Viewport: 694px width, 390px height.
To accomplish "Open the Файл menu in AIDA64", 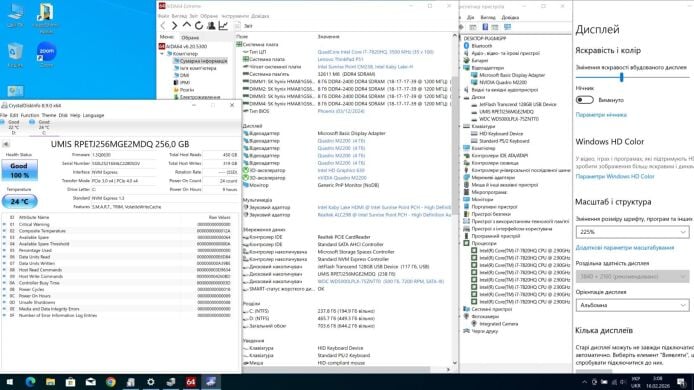I will pos(164,16).
